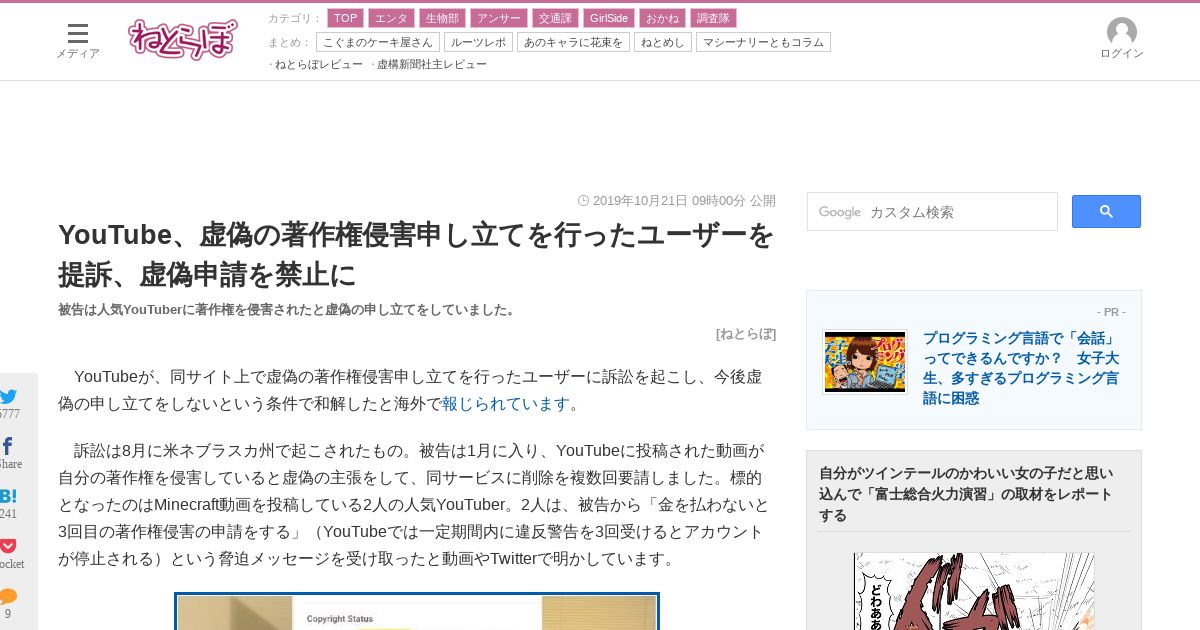The image size is (1200, 630).
Task: Click the [ねとらぼ] byline text
Action: point(746,334)
